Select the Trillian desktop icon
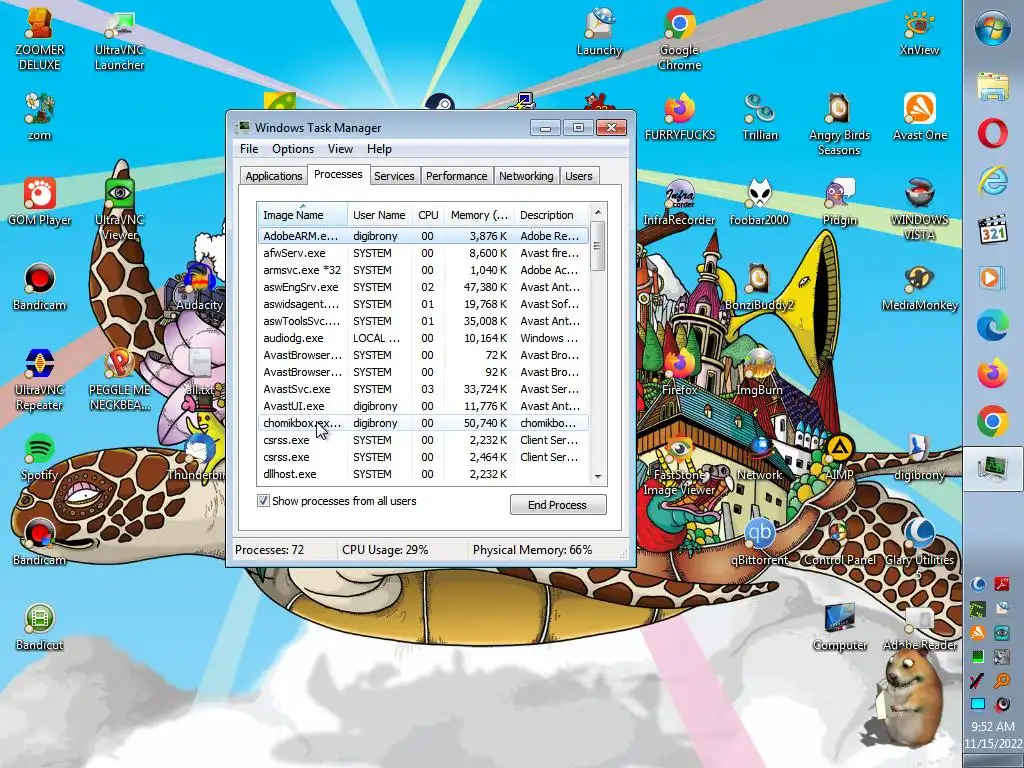Screen dimensions: 1024x768 point(760,116)
